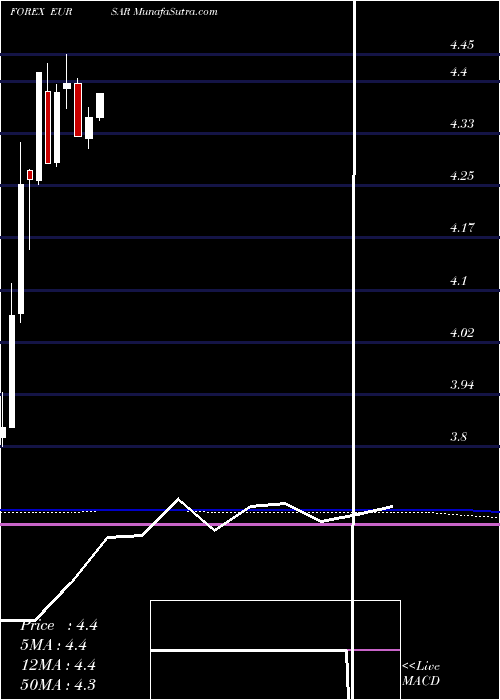This screenshot has height=700, width=500.
Task: Select the 4.17 price axis label
Action: click(462, 228)
